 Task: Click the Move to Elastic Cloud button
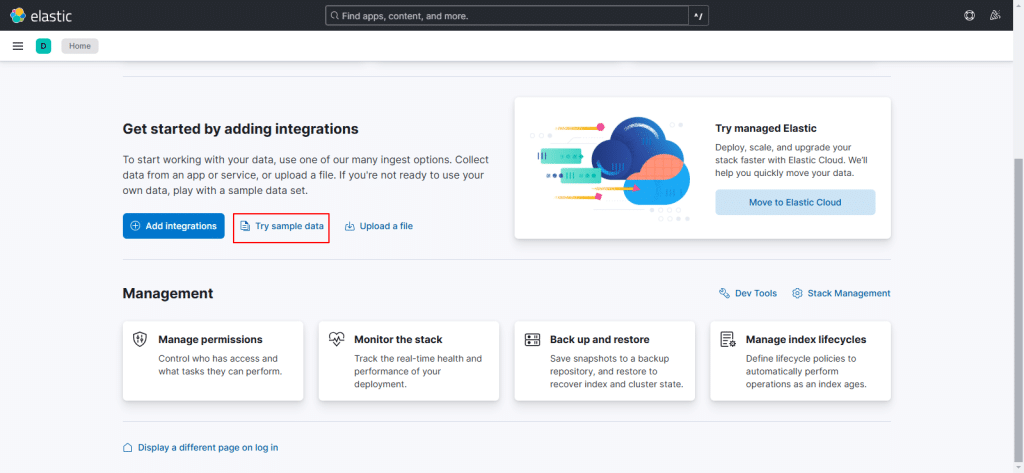[x=795, y=202]
